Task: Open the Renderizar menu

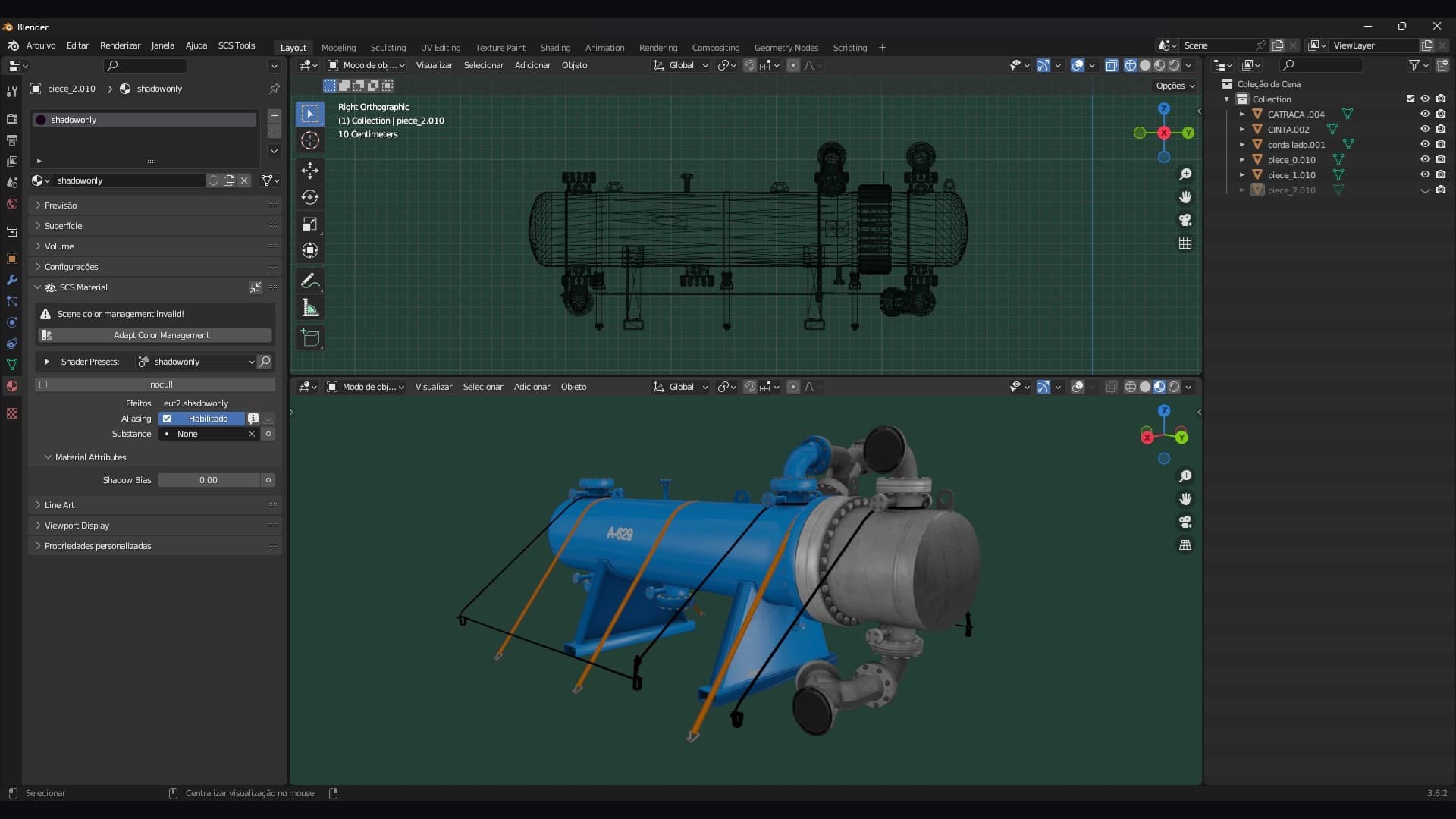Action: pos(120,45)
